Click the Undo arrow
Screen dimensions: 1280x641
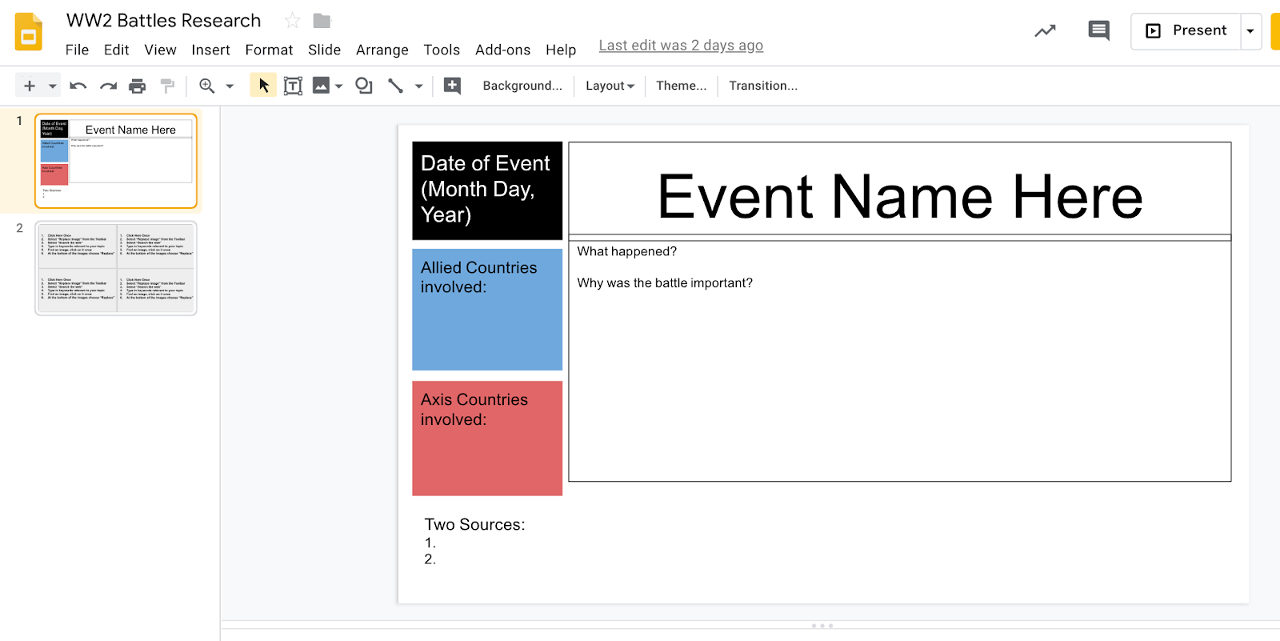[78, 86]
